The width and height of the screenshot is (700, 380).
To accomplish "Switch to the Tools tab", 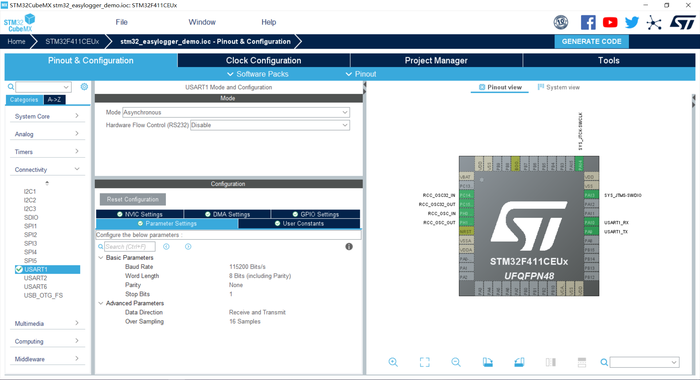I will pyautogui.click(x=609, y=60).
